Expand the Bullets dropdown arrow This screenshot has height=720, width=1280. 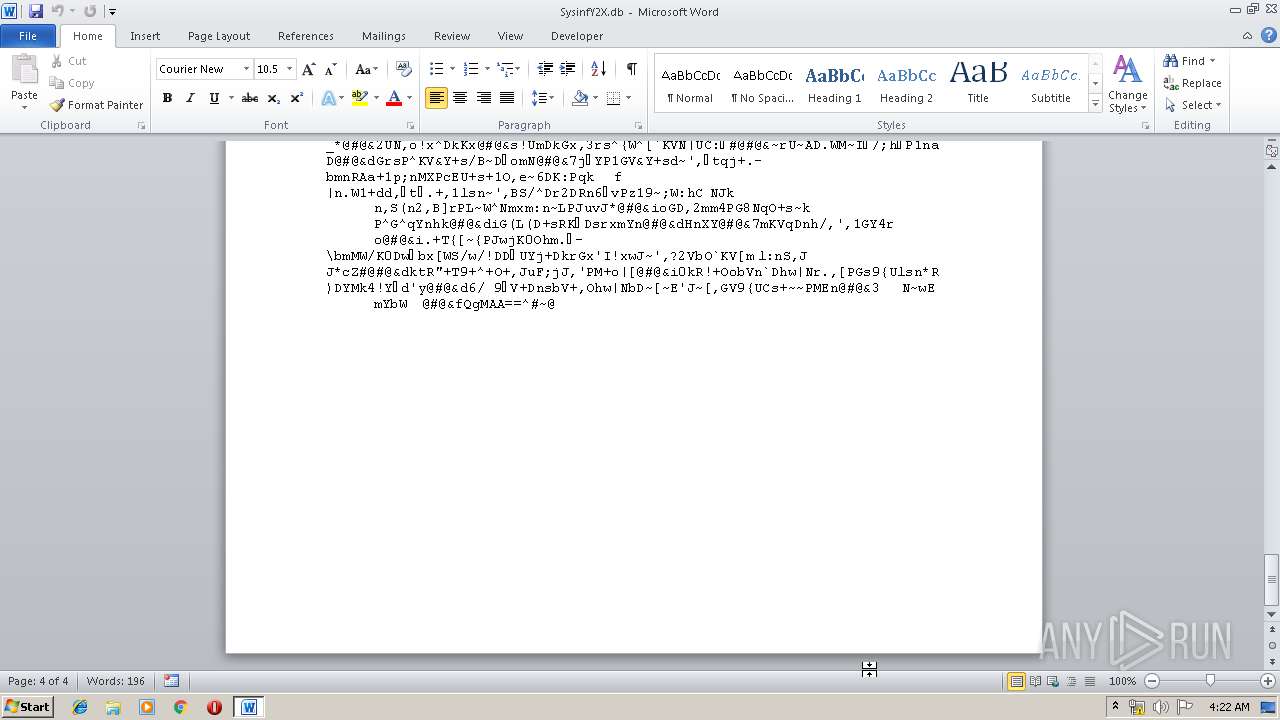click(452, 69)
